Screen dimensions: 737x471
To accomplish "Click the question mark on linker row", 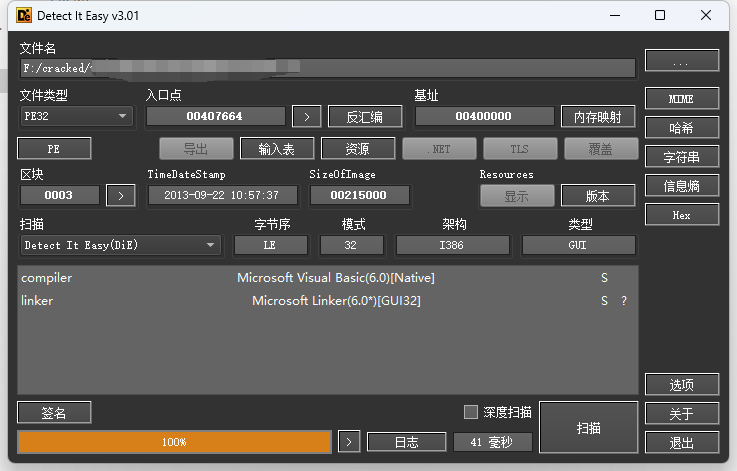I will coord(624,301).
